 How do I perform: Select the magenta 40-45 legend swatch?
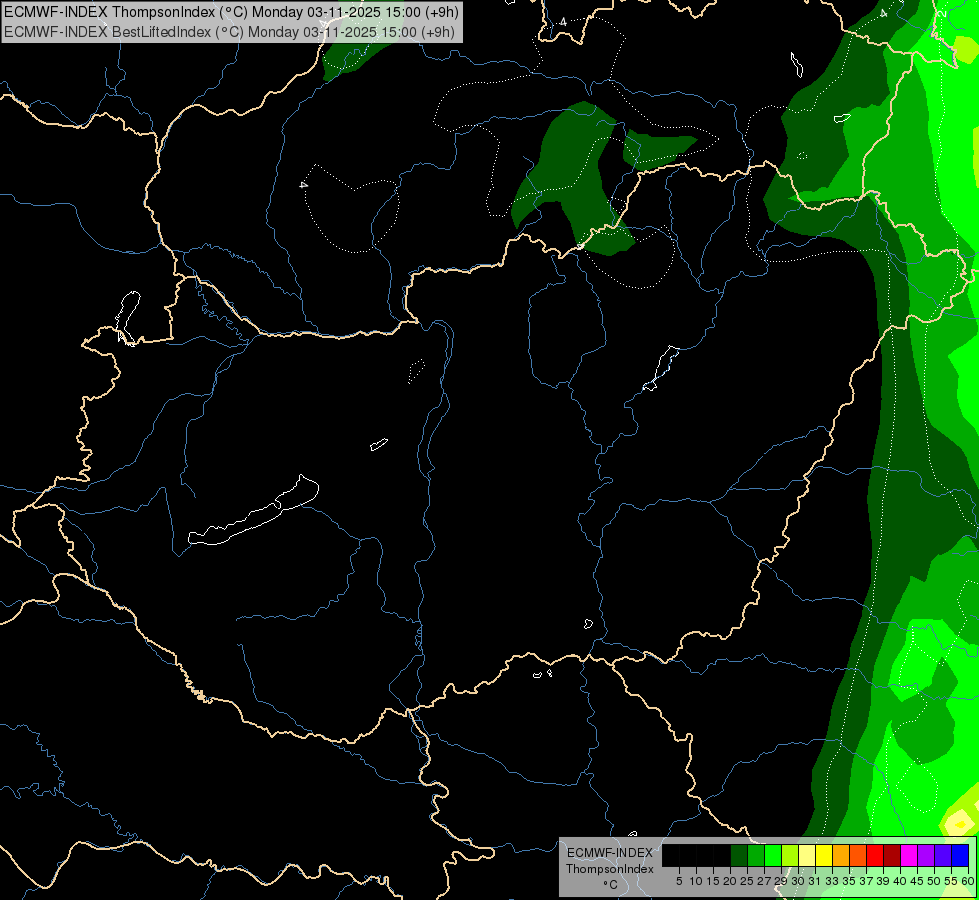909,855
